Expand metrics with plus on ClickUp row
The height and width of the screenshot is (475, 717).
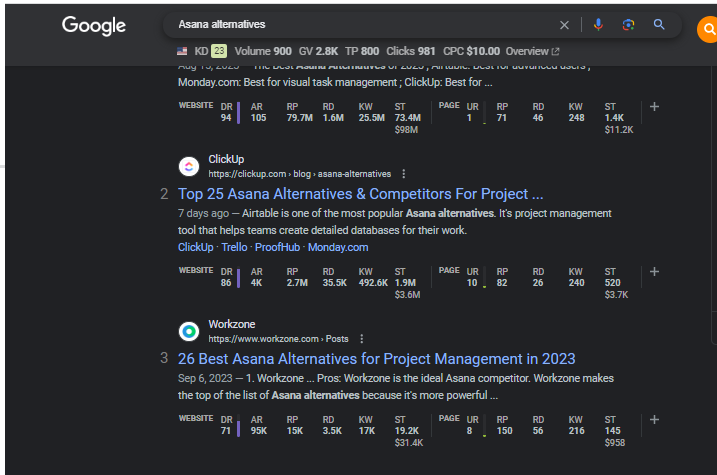coord(654,272)
